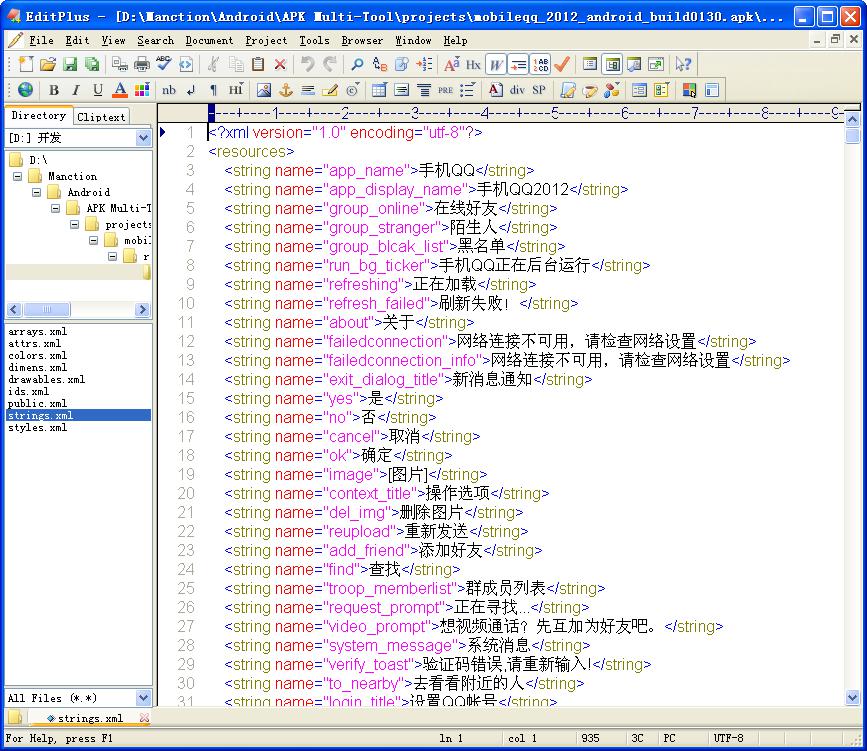
Task: Toggle Word Wrap button in toolbar
Action: pos(497,64)
